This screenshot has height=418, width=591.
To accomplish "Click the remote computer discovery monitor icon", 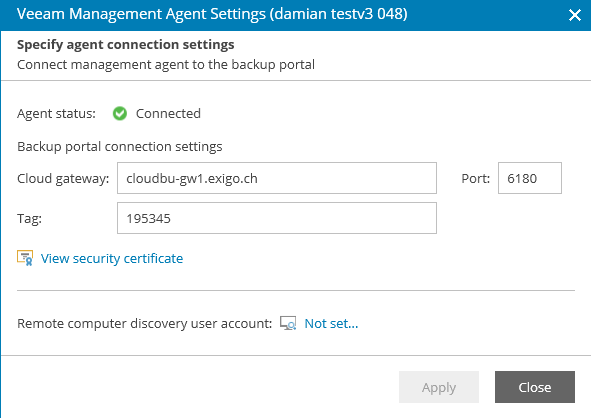I will pos(288,323).
